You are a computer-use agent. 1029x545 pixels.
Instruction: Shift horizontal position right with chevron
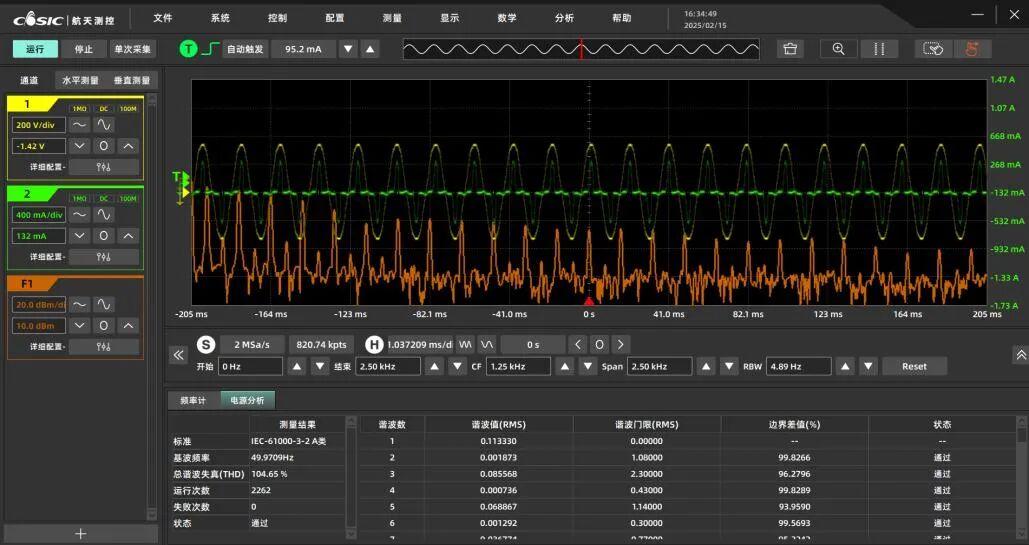pos(621,344)
